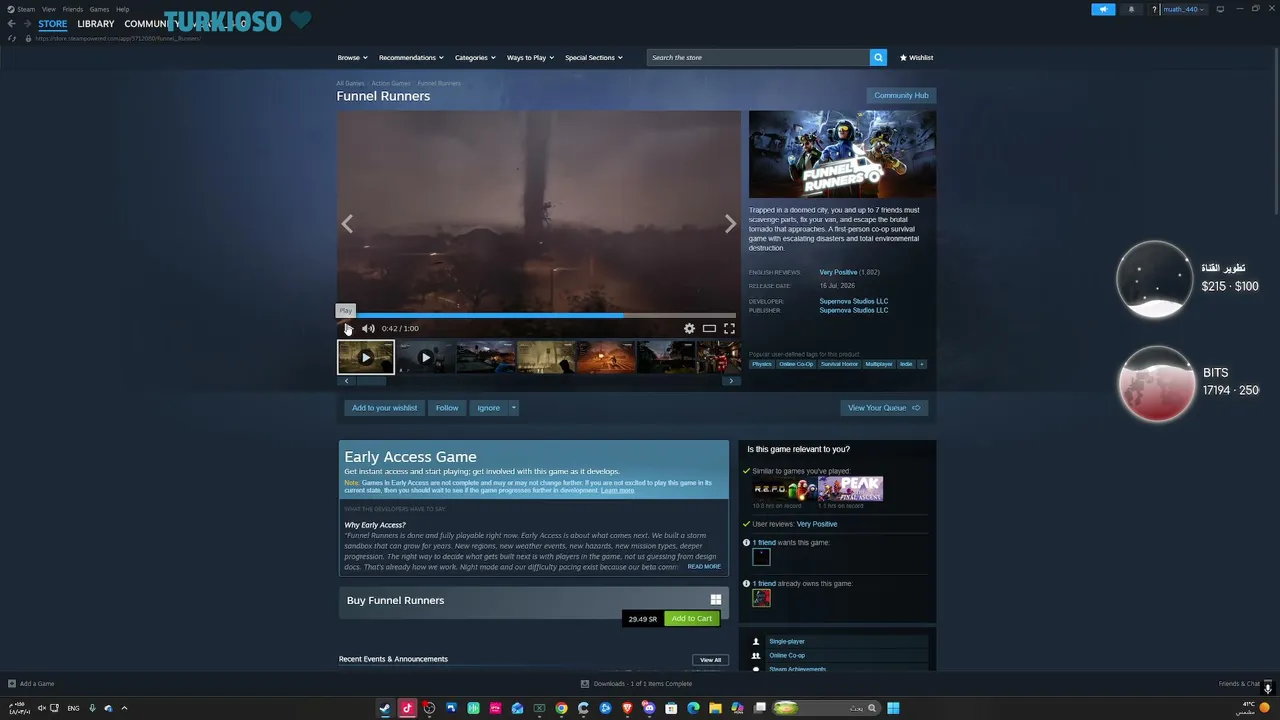The height and width of the screenshot is (720, 1280).
Task: Select the first trailer thumbnail
Action: point(366,357)
